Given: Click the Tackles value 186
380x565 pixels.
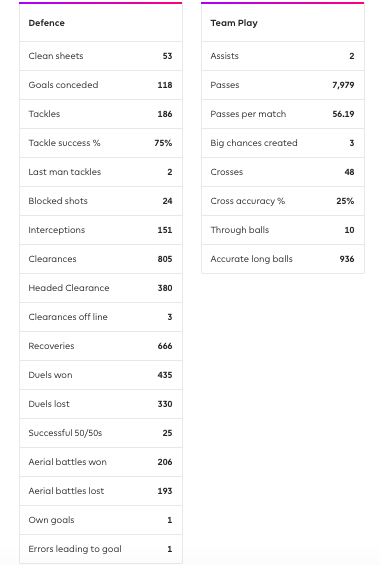Looking at the screenshot, I should (165, 114).
